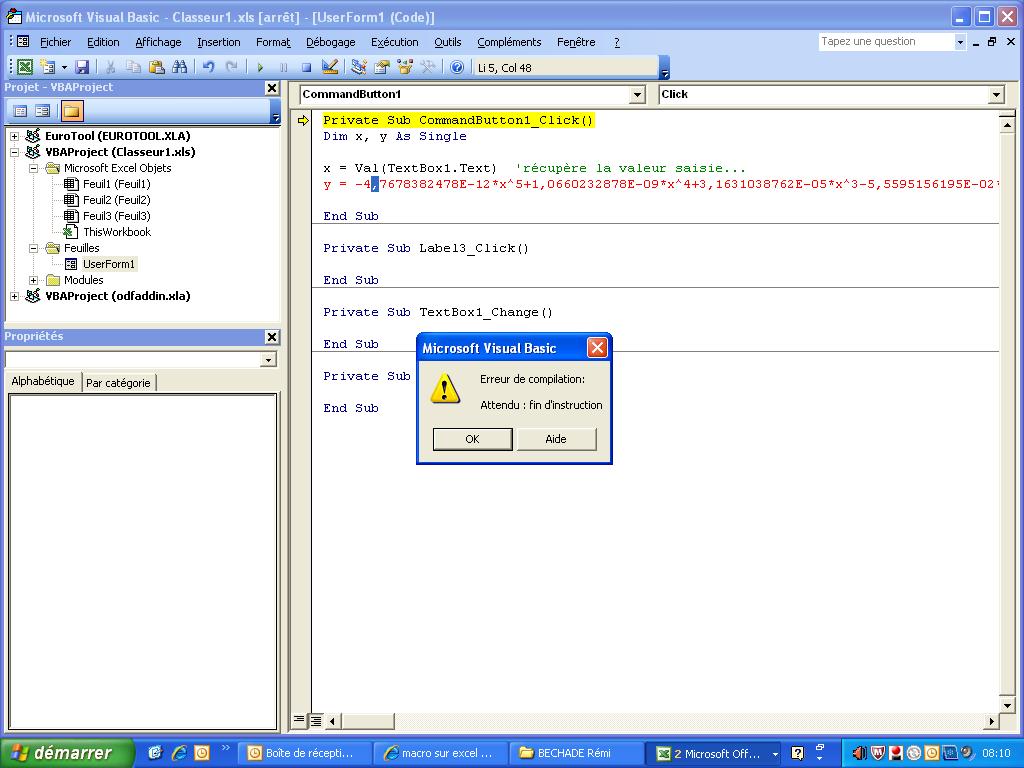Select ThisWorkbook in project tree
Screen dimensions: 1024x768
[116, 232]
